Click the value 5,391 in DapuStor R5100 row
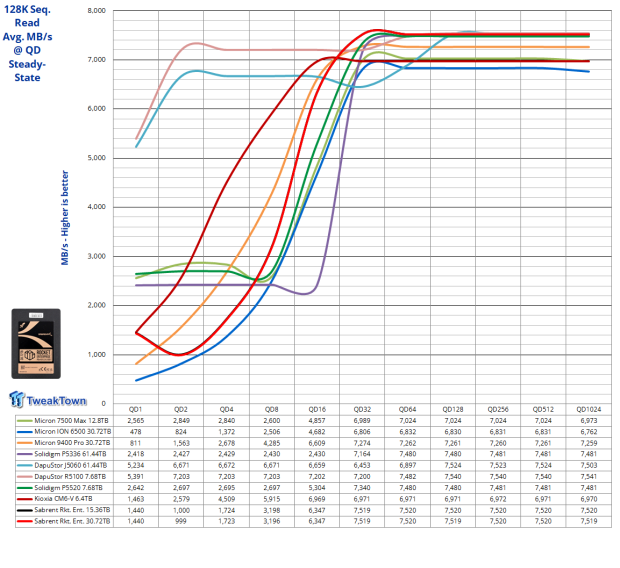Screen dimensions: 620x568 coord(136,477)
